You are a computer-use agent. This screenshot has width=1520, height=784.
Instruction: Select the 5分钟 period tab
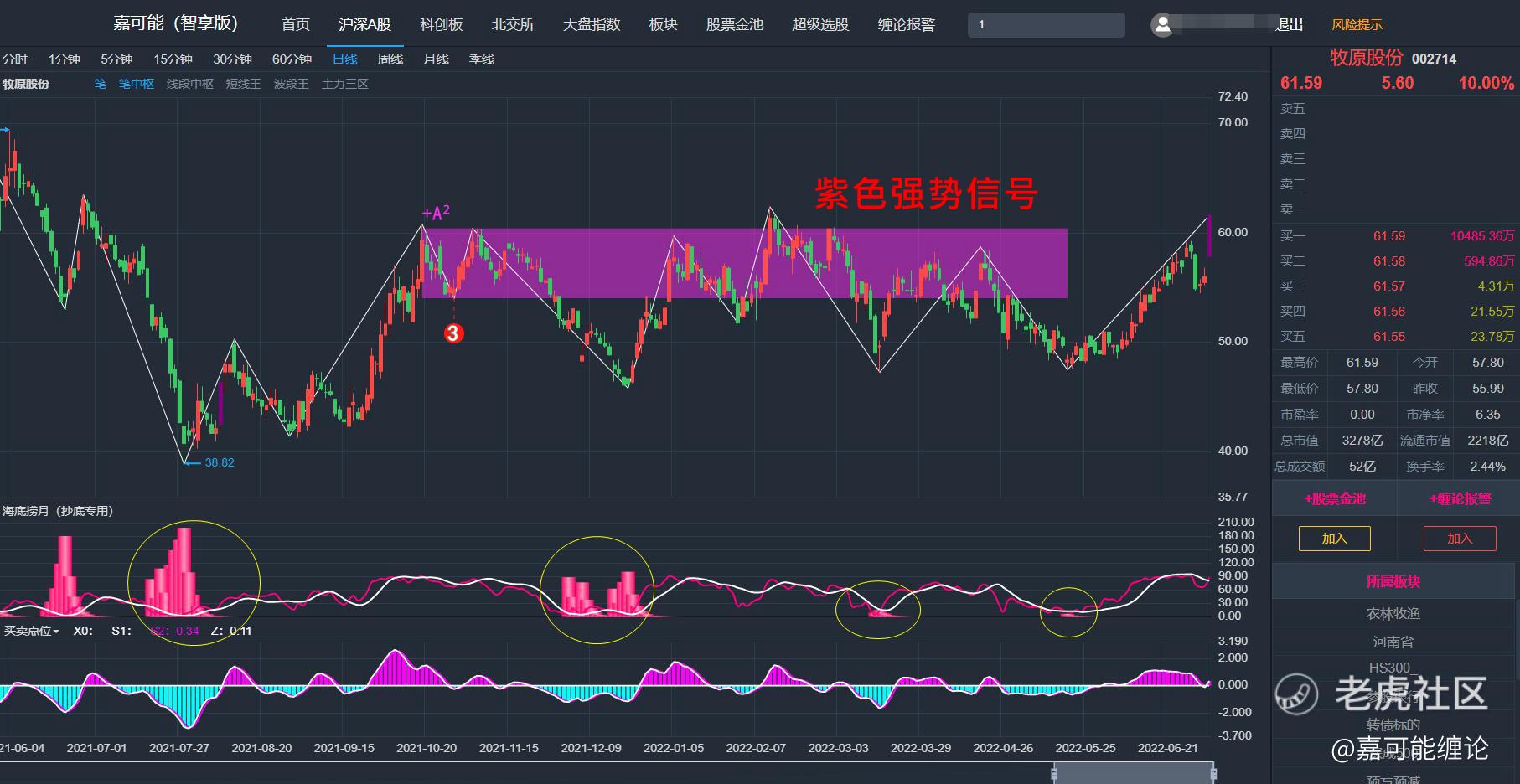(116, 59)
